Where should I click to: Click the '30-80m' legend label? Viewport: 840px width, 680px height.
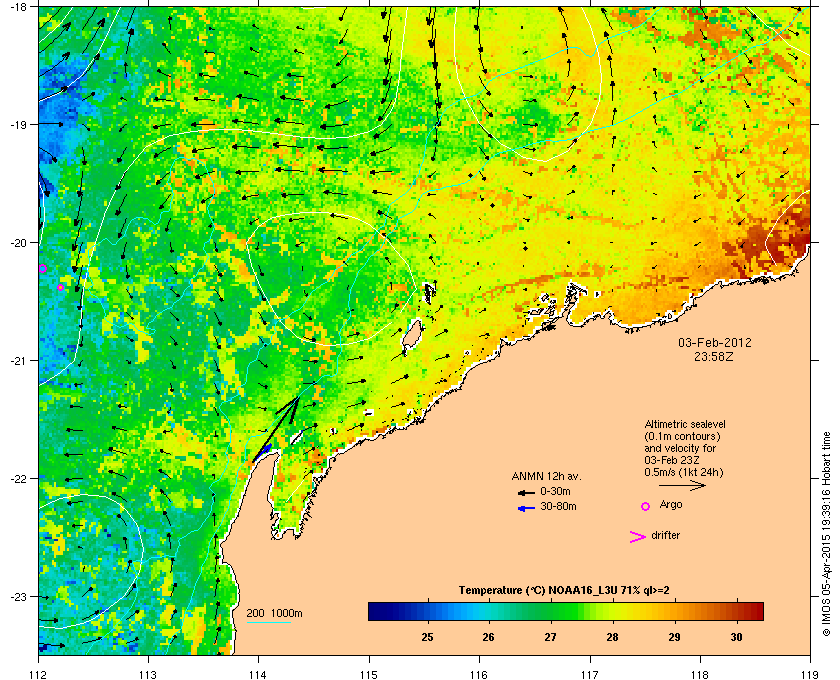tap(558, 506)
